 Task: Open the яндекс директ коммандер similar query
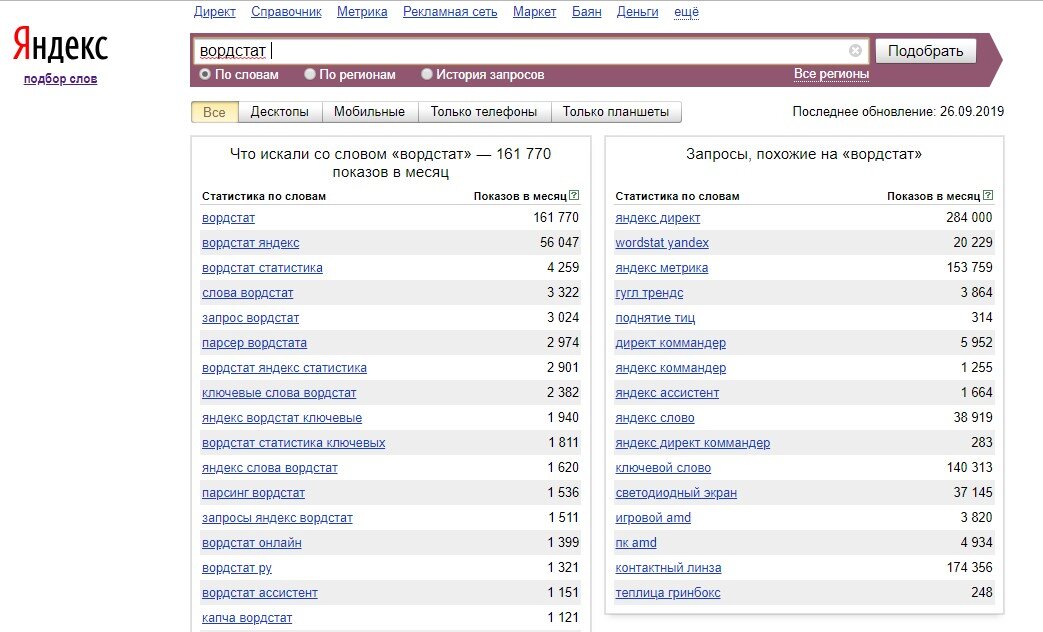tap(692, 442)
